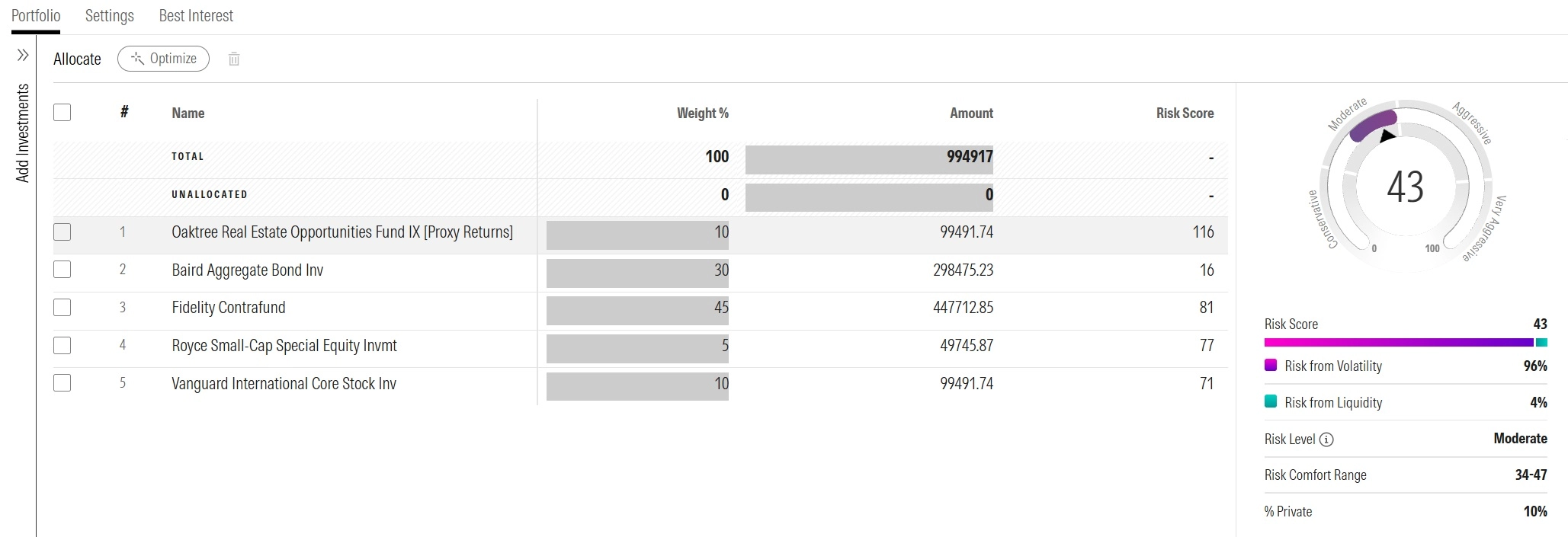This screenshot has height=537, width=1568.
Task: Click the % Private value 10%
Action: click(1535, 512)
